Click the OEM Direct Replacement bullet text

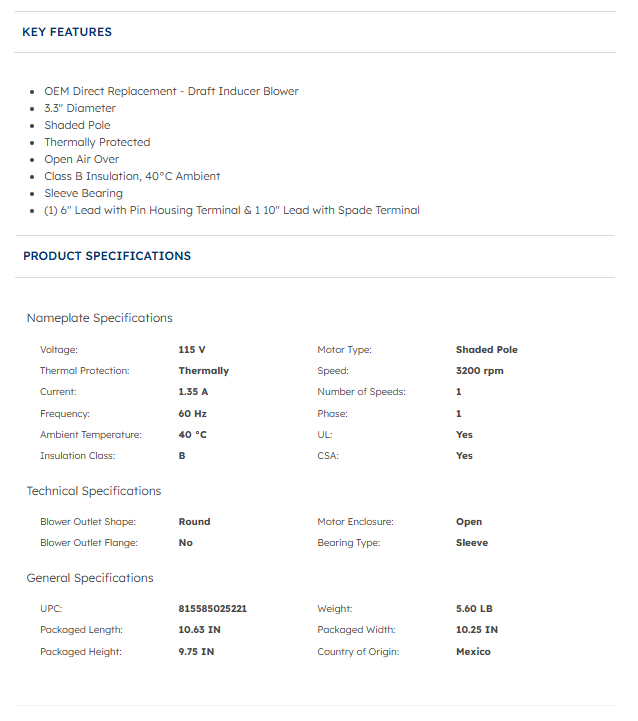click(x=171, y=91)
